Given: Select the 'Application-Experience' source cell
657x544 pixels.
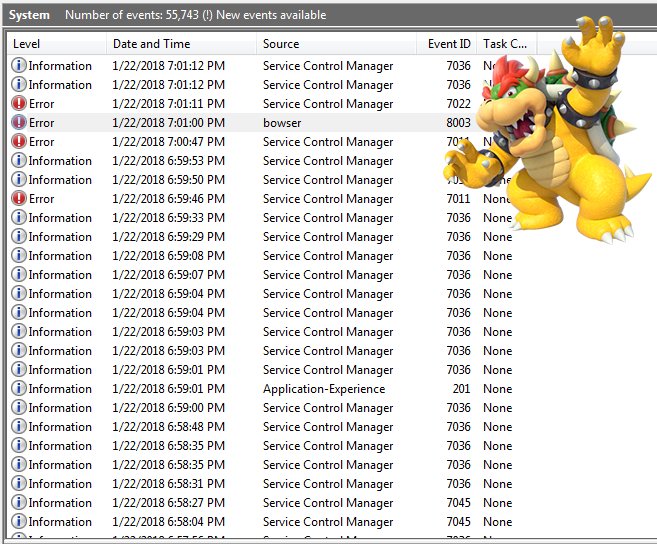Looking at the screenshot, I should point(324,389).
